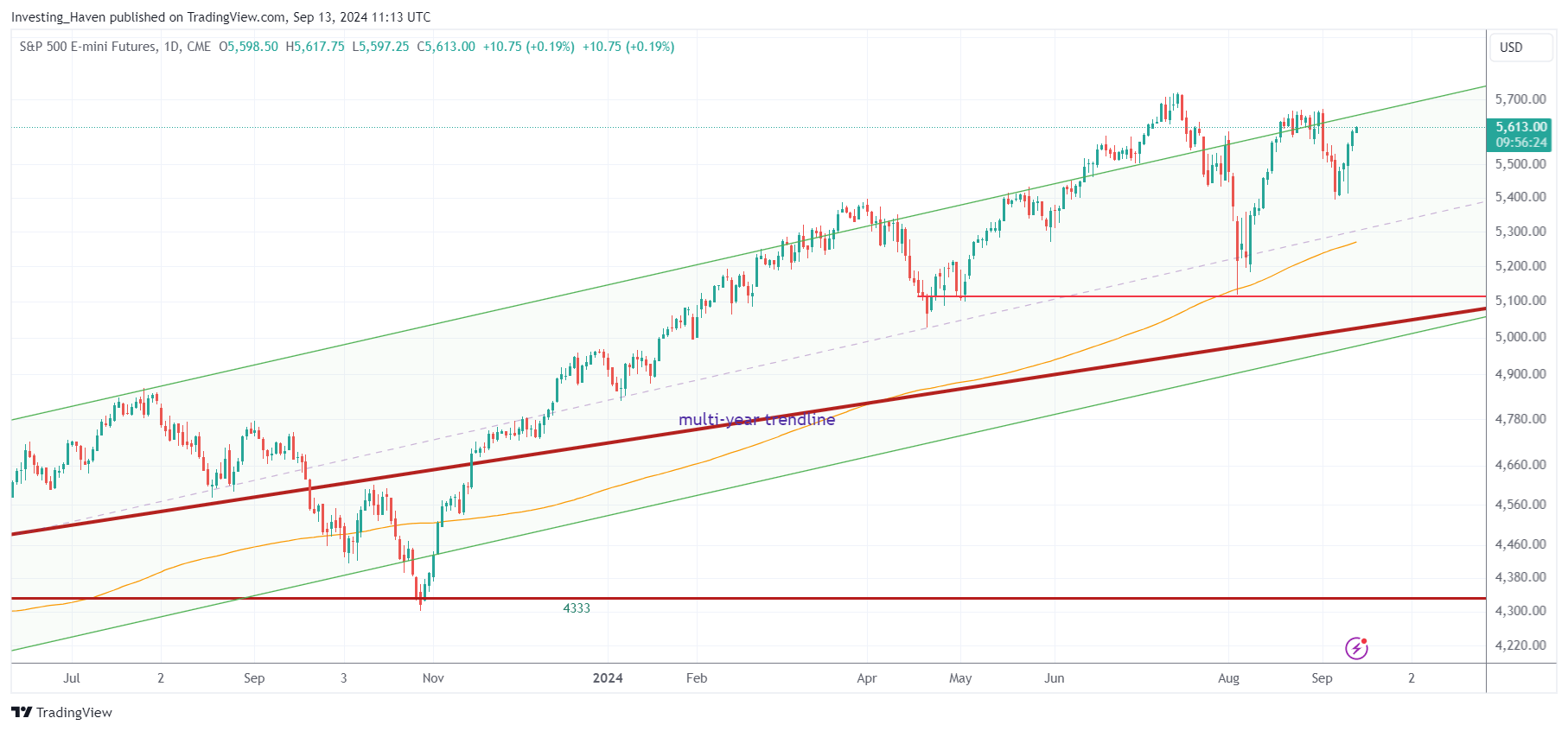The width and height of the screenshot is (1568, 731).
Task: Click the open value O5,598.50
Action: click(x=248, y=47)
